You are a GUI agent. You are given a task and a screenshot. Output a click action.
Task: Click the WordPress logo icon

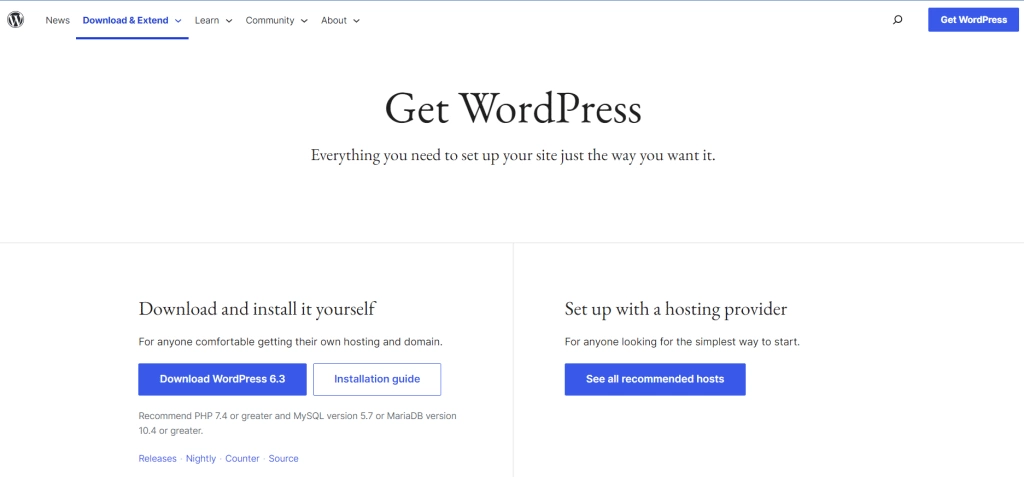15,20
